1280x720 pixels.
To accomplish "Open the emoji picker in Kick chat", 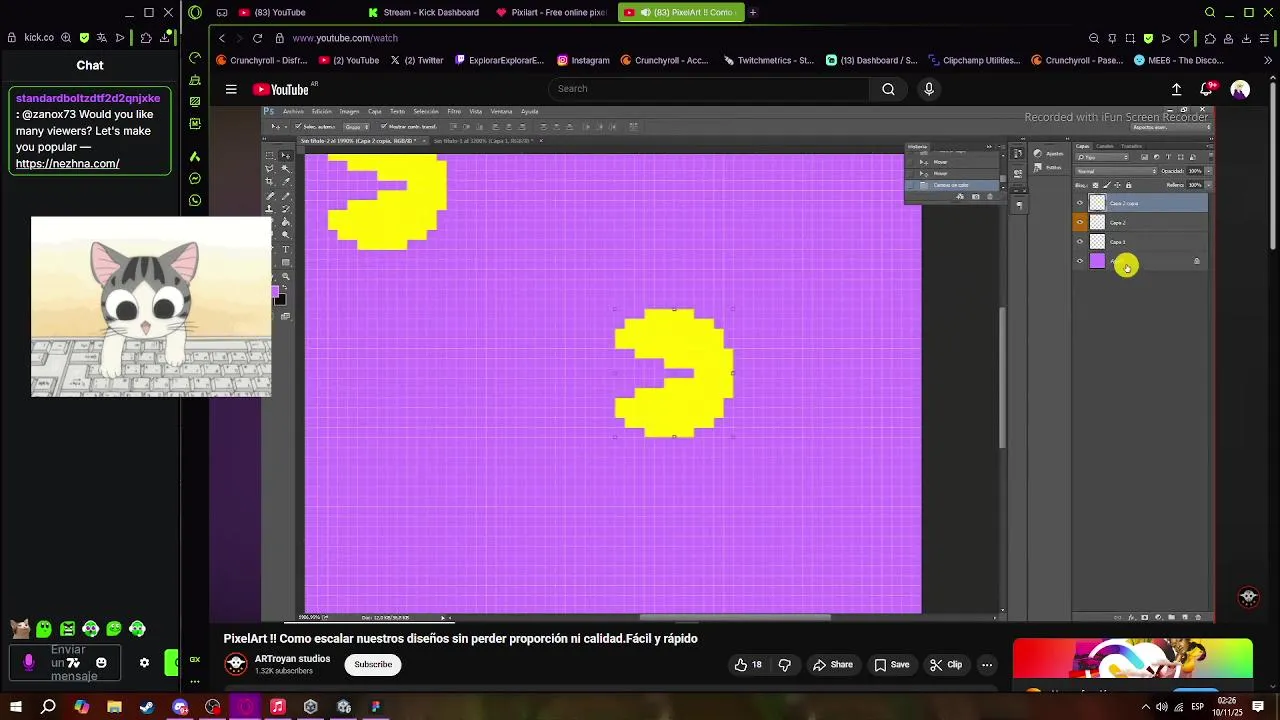I will click(101, 663).
